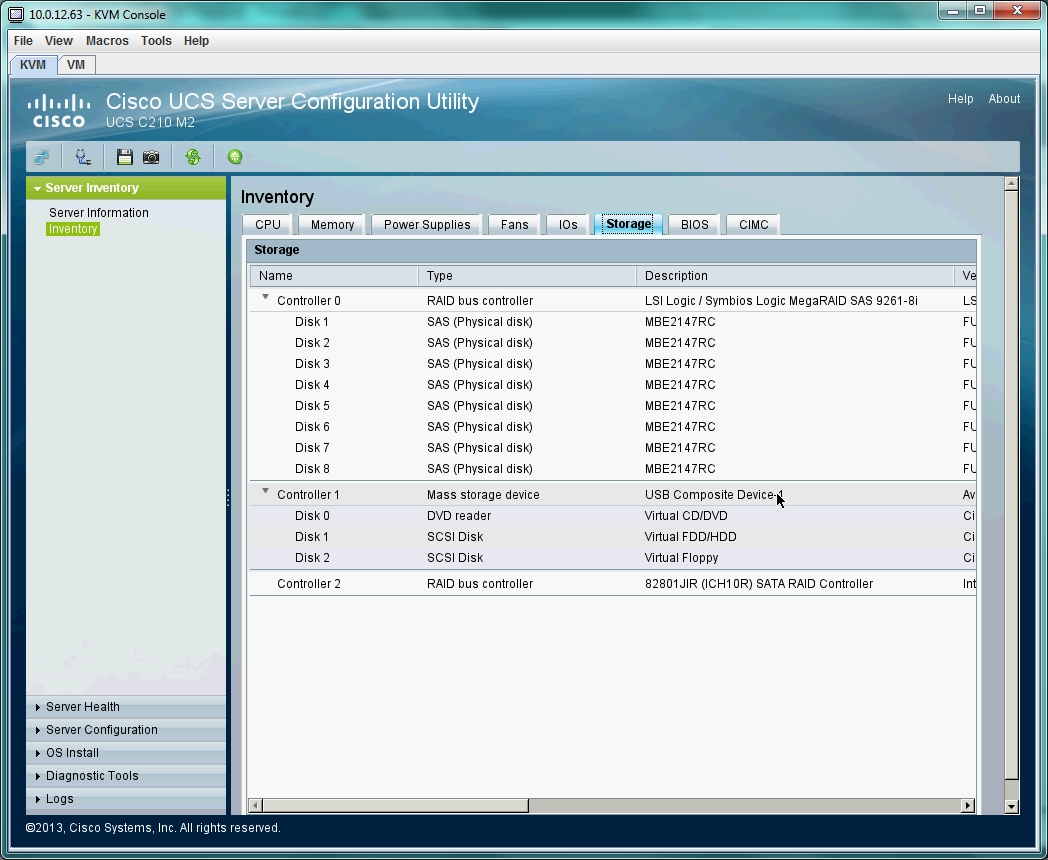Click the green refresh arrows icon
The width and height of the screenshot is (1048, 860).
click(193, 157)
